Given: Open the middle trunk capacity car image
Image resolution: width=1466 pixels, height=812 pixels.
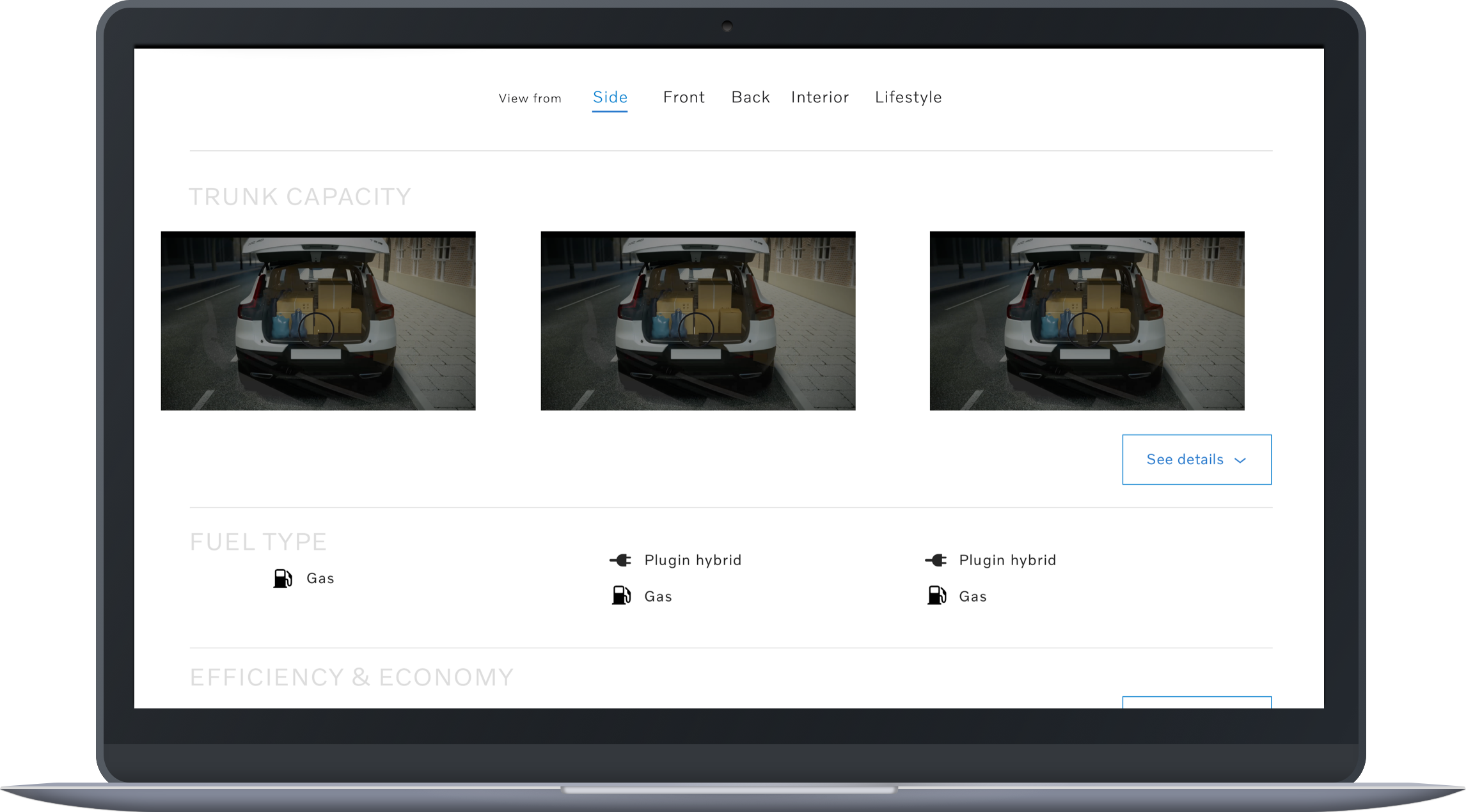Looking at the screenshot, I should [x=698, y=321].
